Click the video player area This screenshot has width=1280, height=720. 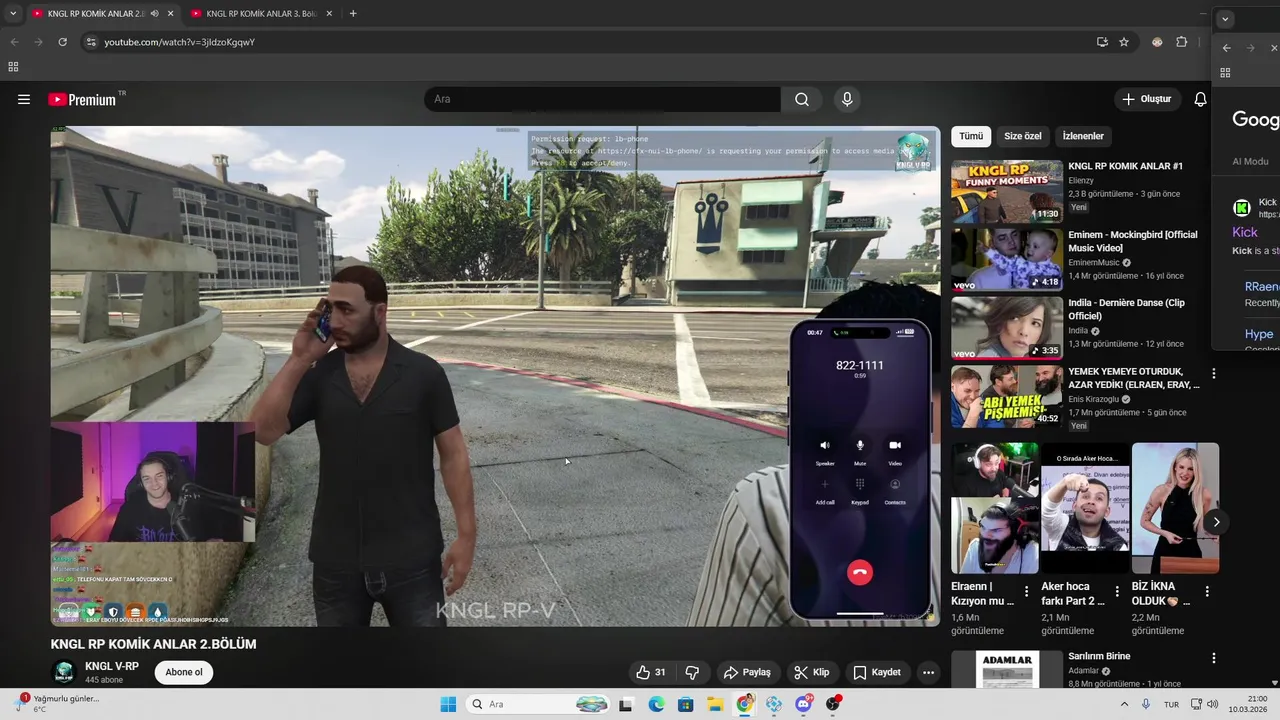pos(495,376)
